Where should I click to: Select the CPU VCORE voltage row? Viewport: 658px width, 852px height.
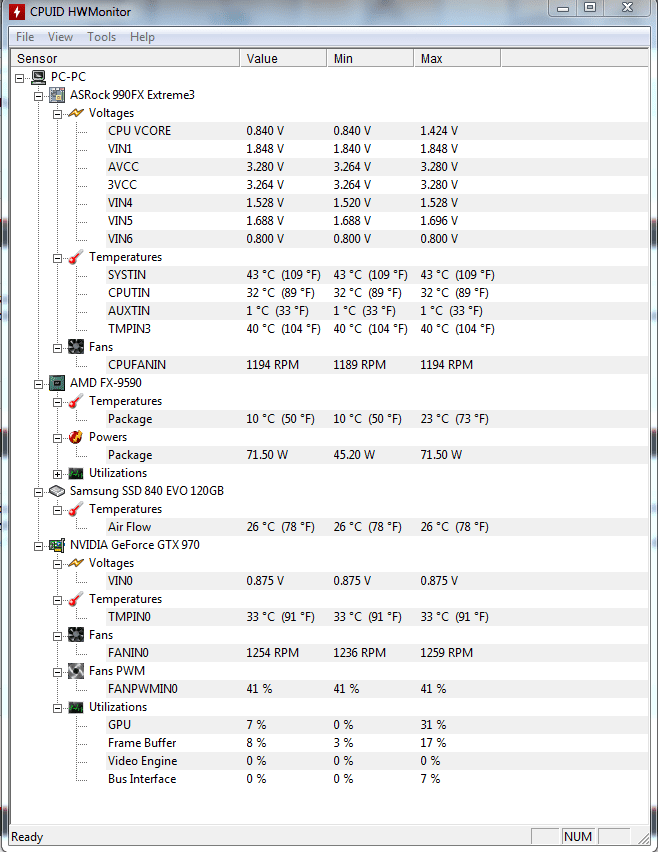coord(377,131)
